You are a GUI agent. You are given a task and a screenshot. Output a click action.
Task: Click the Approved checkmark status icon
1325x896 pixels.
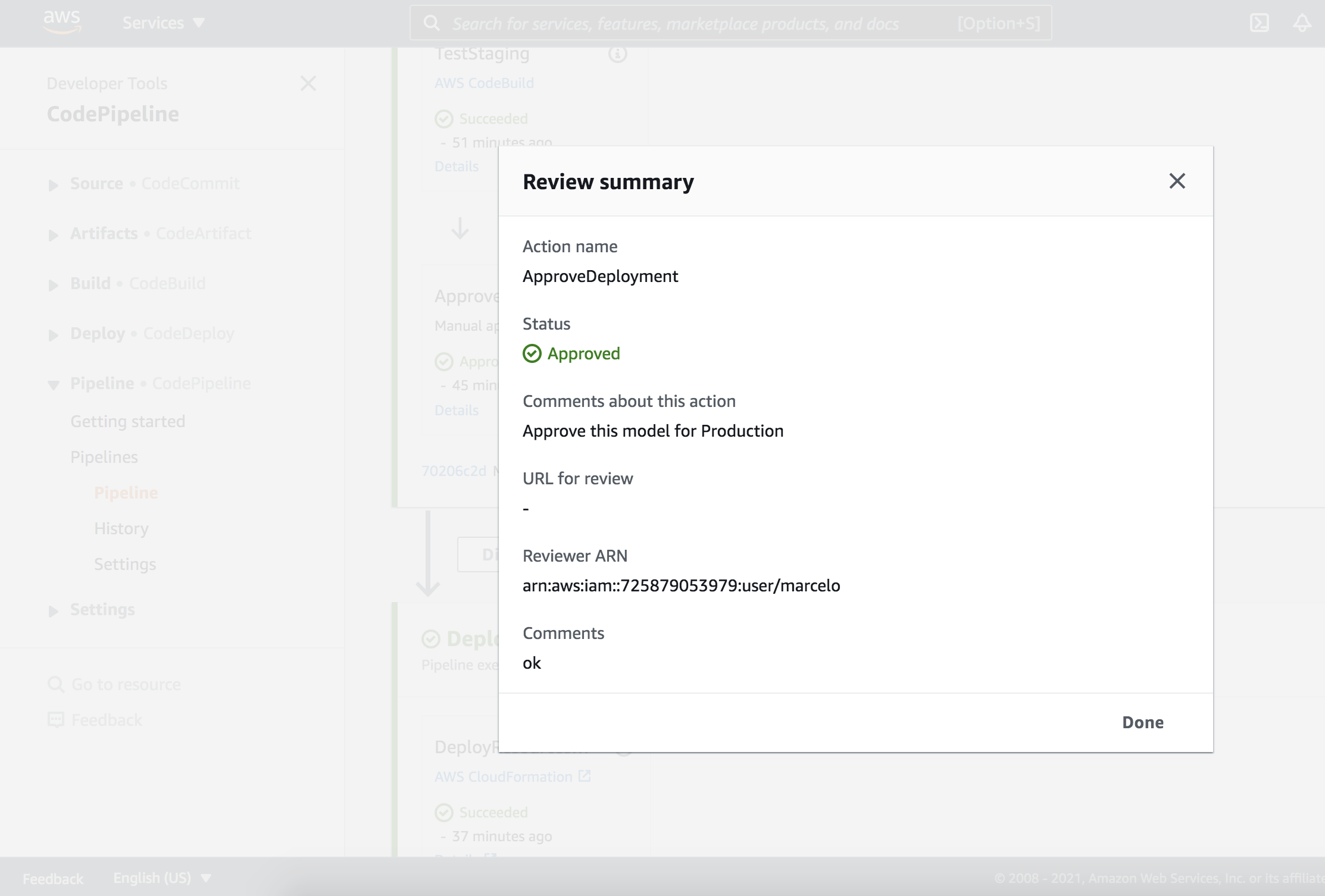tap(532, 353)
